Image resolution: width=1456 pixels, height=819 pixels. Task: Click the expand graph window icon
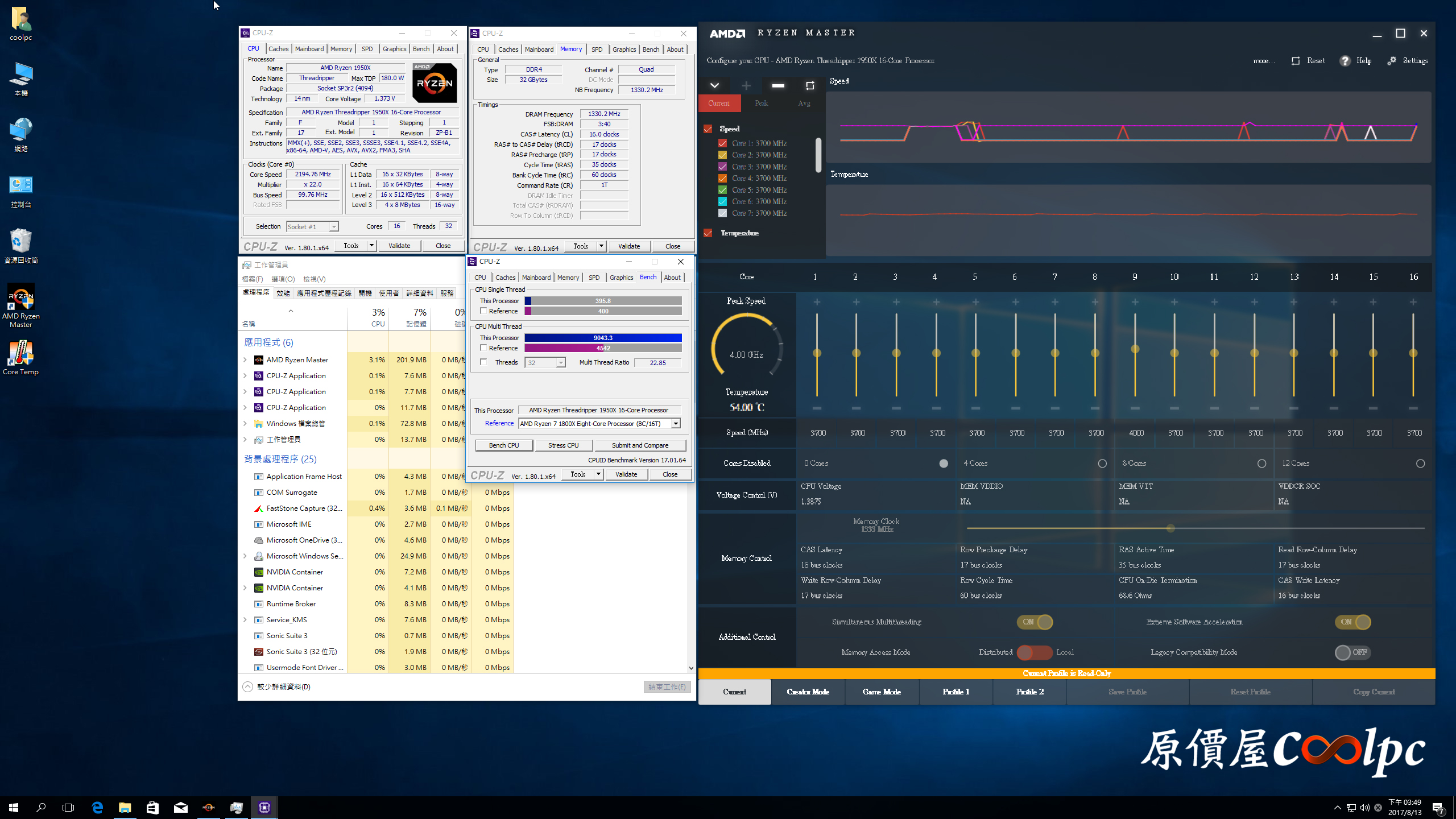click(x=810, y=85)
